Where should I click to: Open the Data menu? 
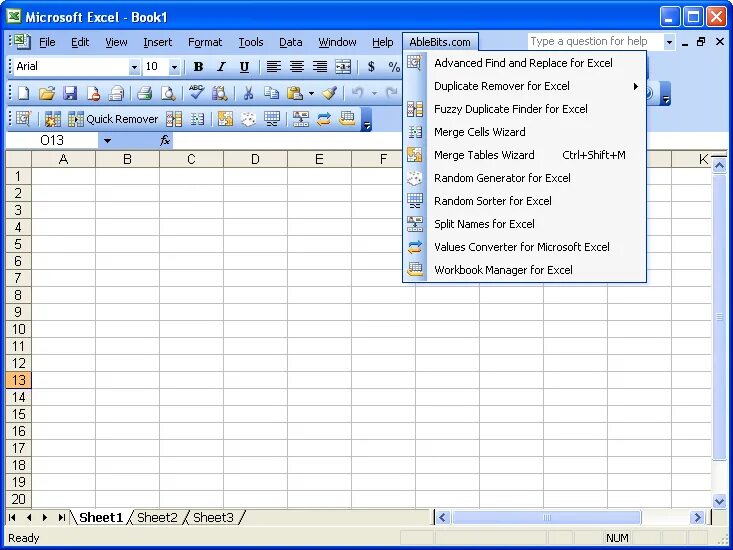click(291, 42)
